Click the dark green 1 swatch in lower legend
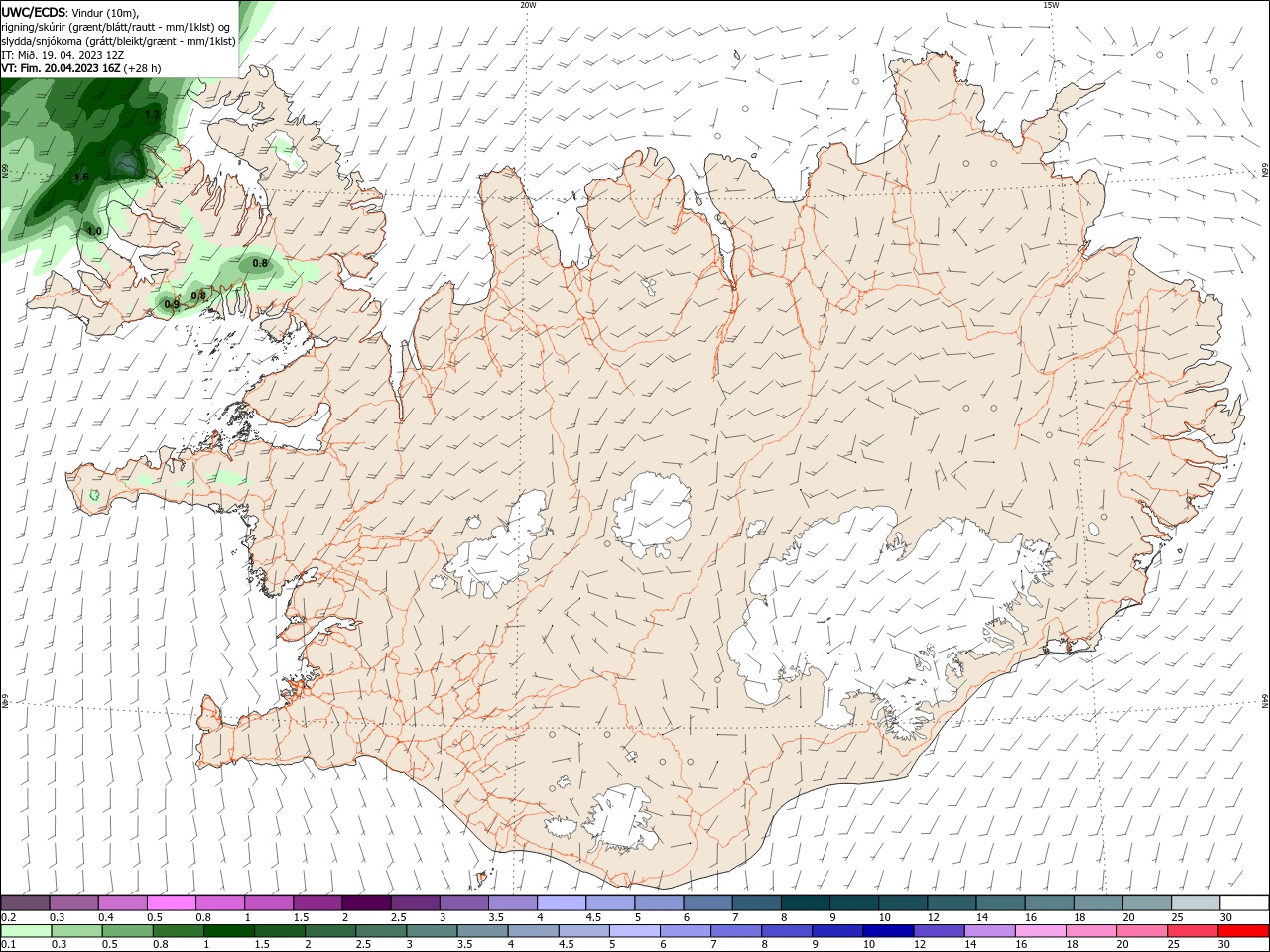Image resolution: width=1270 pixels, height=952 pixels. coord(229,931)
